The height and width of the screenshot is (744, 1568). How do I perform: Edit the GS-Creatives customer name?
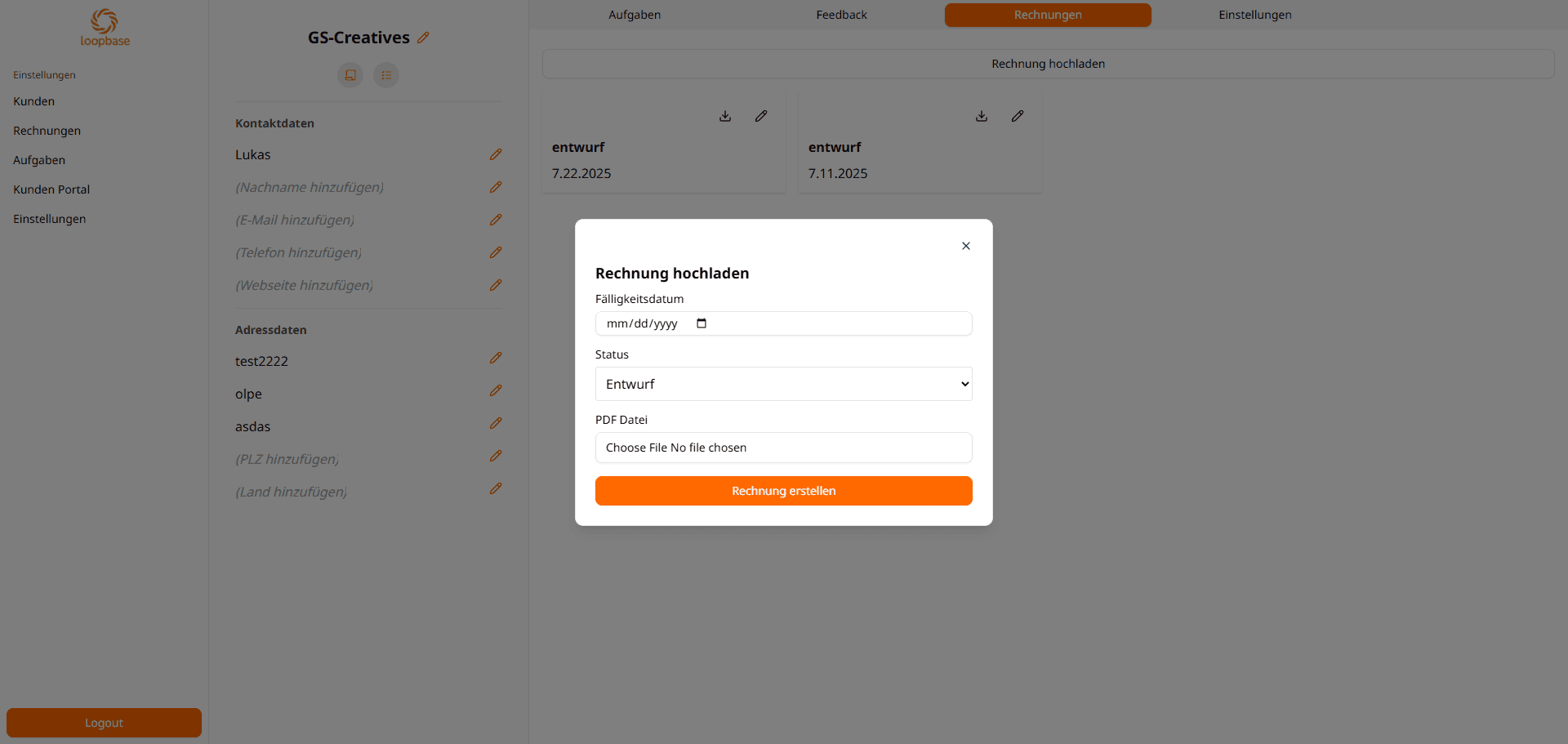(x=423, y=38)
